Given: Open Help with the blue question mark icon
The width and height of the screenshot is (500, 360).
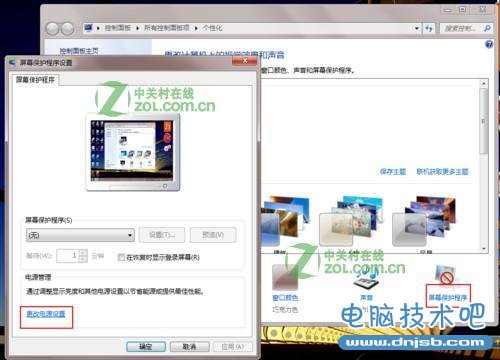Looking at the screenshot, I should point(489,44).
